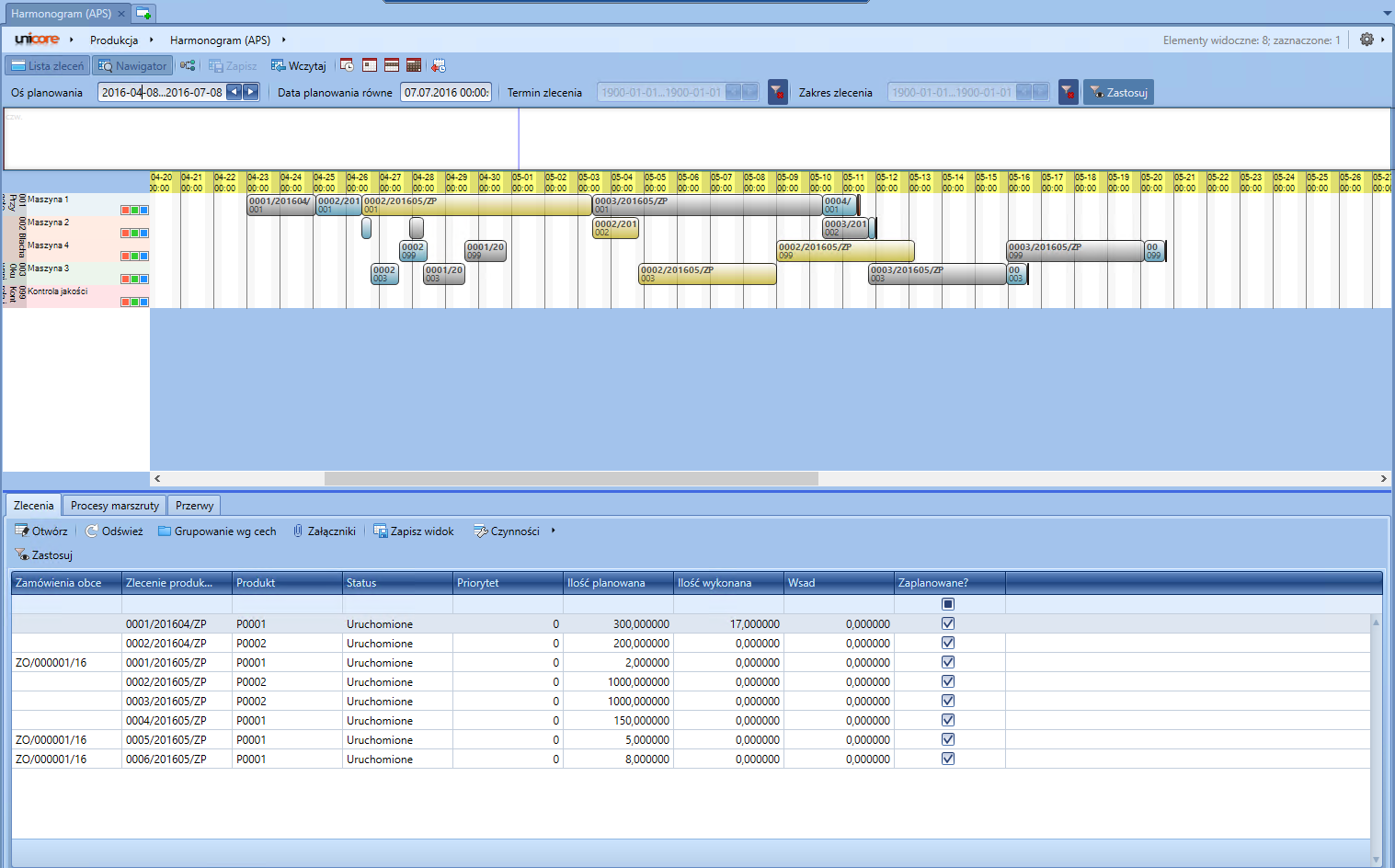Shift planning axis forward with right arrow
Screen dimensions: 1395x868
coord(250,92)
